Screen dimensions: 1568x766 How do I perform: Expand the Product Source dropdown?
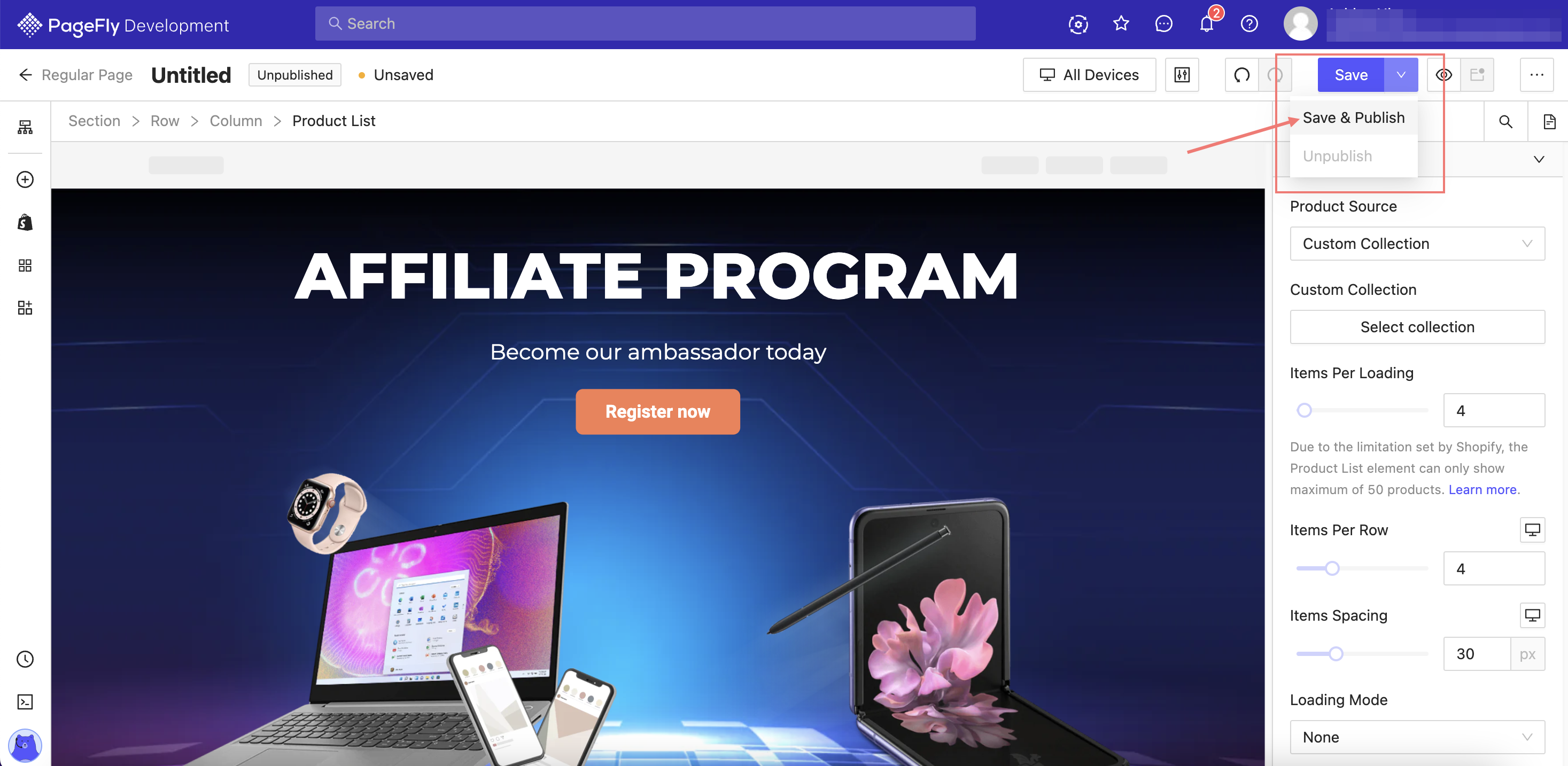pyautogui.click(x=1417, y=244)
